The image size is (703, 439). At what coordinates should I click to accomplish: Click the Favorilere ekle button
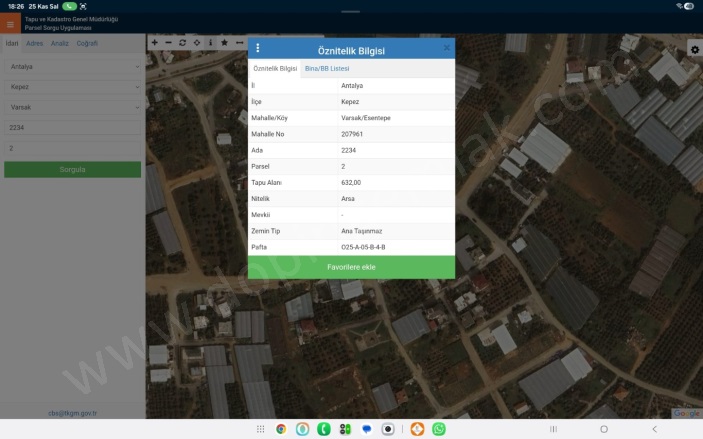[x=351, y=267]
